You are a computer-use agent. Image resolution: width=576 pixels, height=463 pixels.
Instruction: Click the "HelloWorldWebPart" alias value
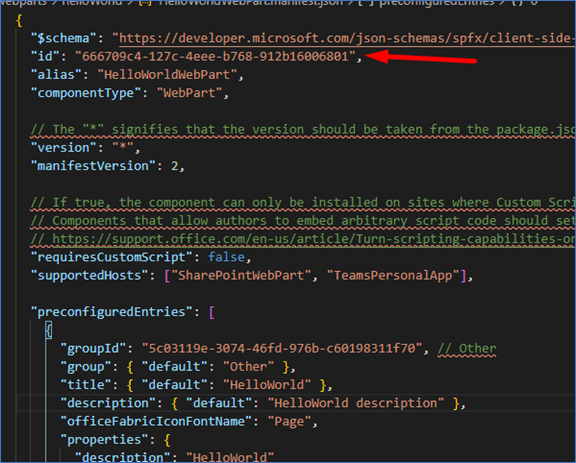click(167, 75)
